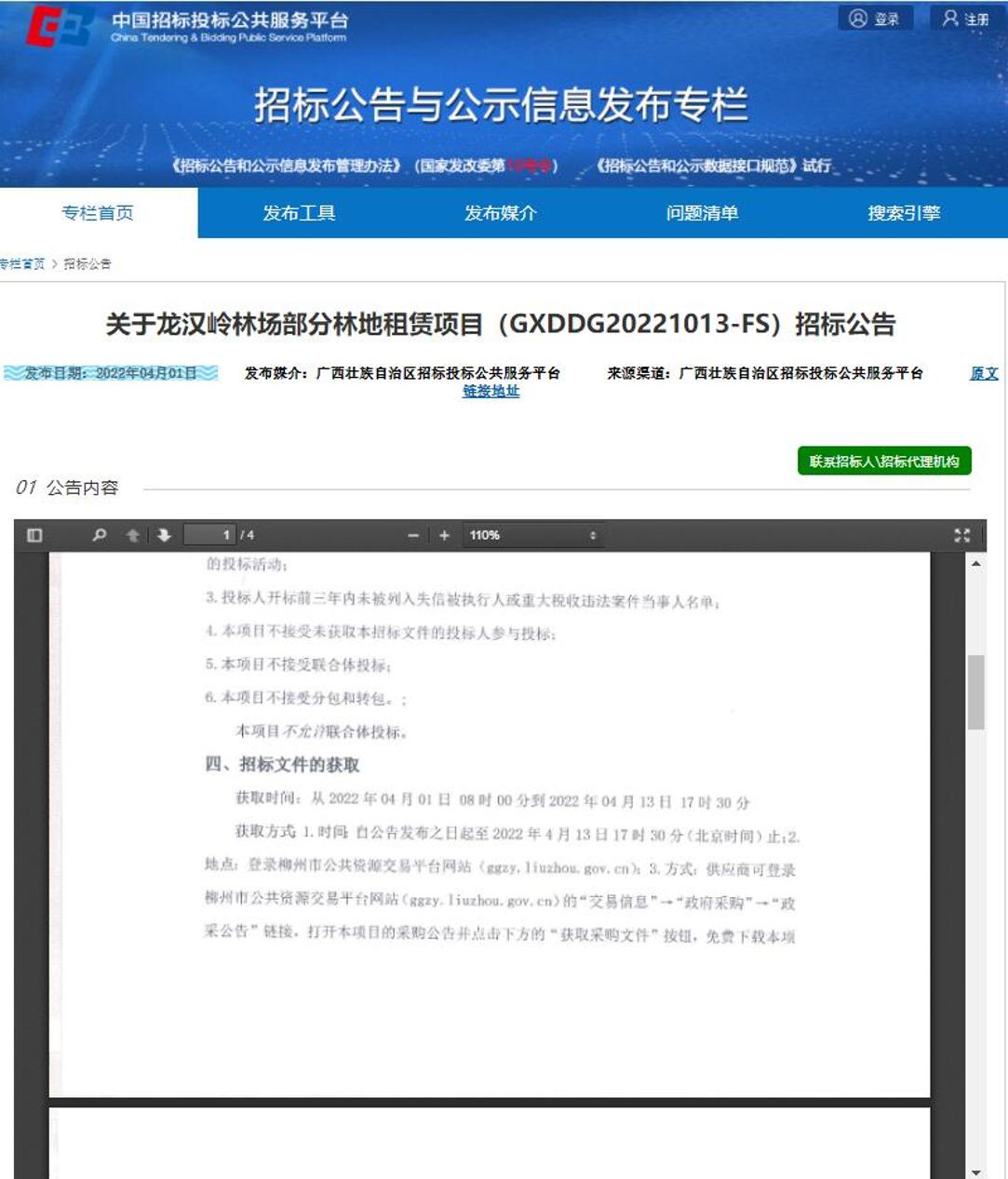Go to 搜索引擎 tab
Viewport: 1008px width, 1179px height.
[904, 213]
